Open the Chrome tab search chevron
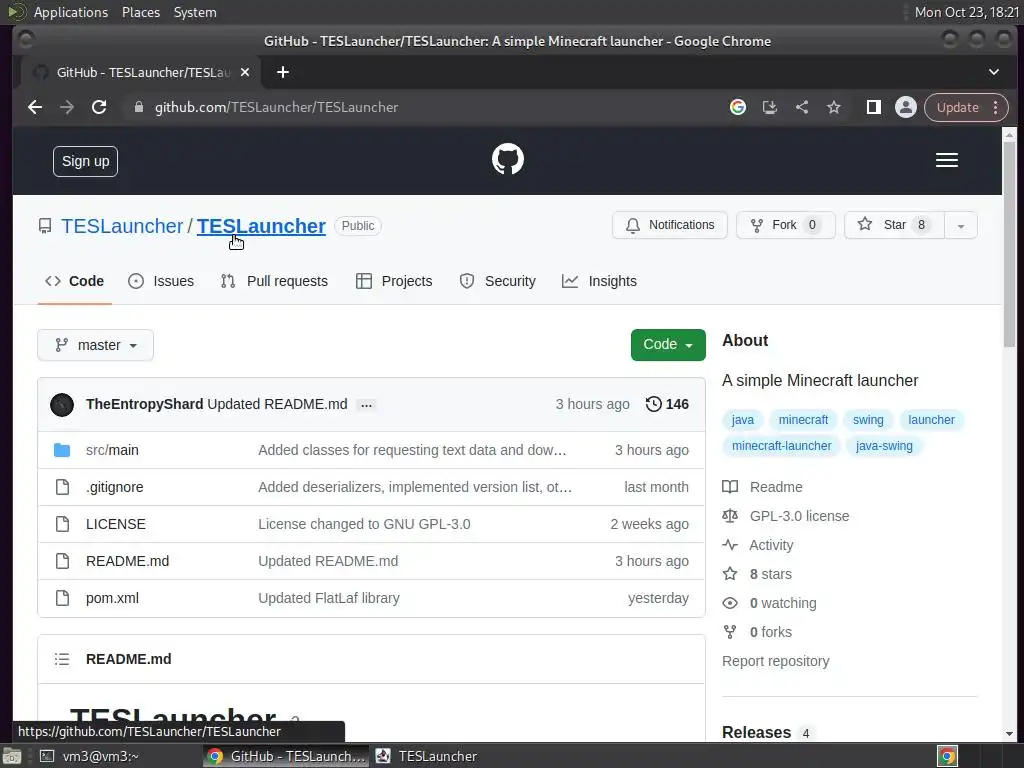The image size is (1024, 768). [993, 72]
